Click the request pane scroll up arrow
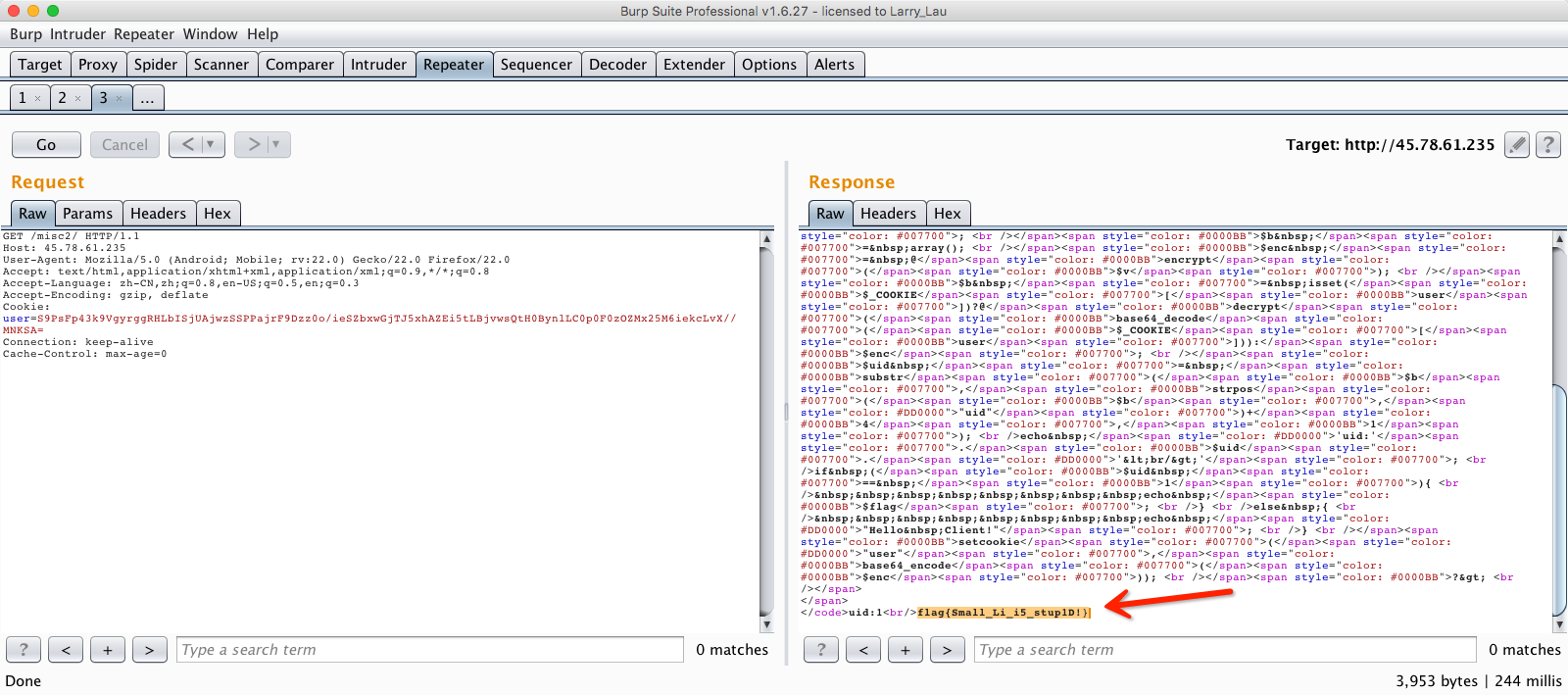The width and height of the screenshot is (1568, 695). tap(766, 238)
